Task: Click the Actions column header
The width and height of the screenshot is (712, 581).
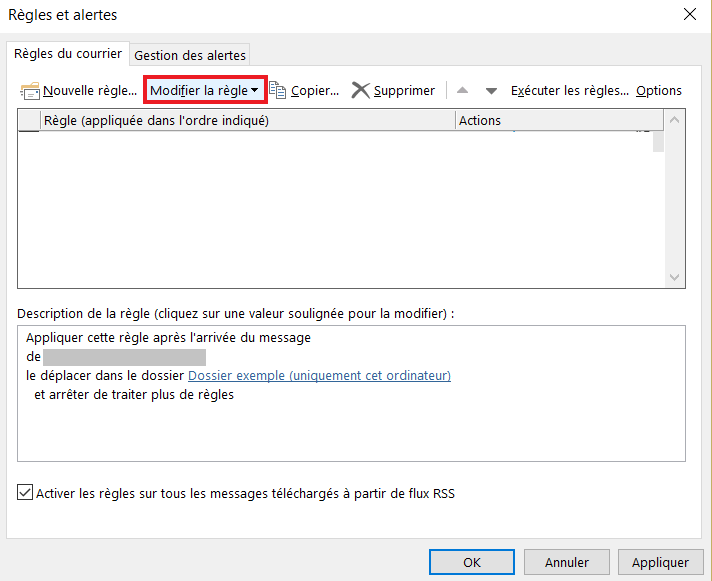Action: pyautogui.click(x=559, y=120)
